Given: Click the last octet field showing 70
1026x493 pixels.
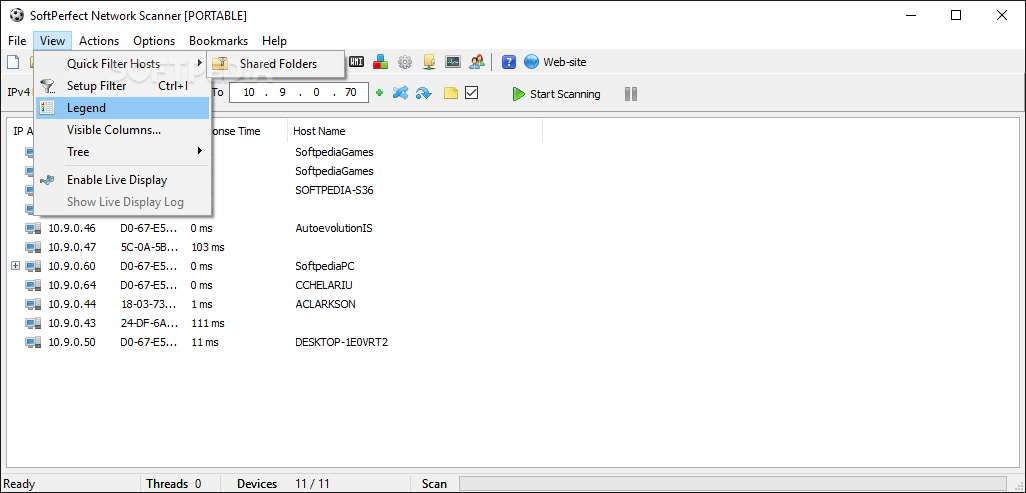Looking at the screenshot, I should point(351,92).
